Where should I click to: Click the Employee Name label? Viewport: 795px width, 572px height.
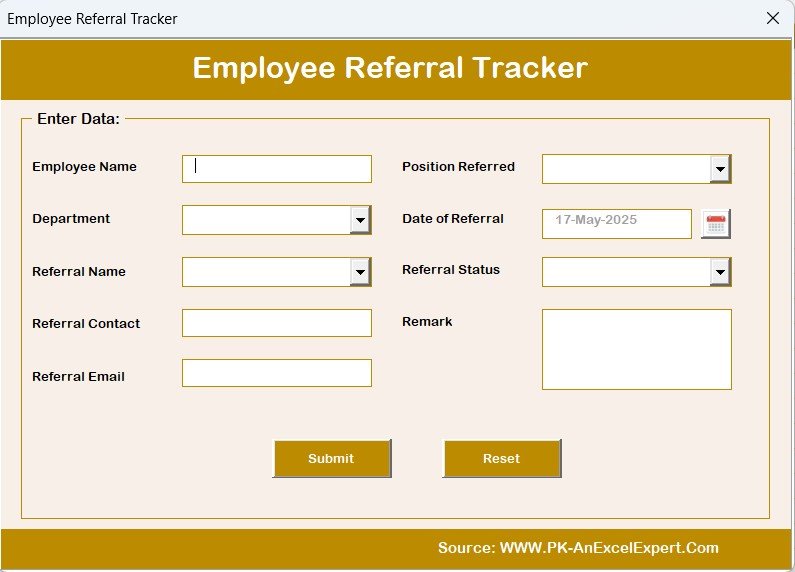click(x=84, y=167)
